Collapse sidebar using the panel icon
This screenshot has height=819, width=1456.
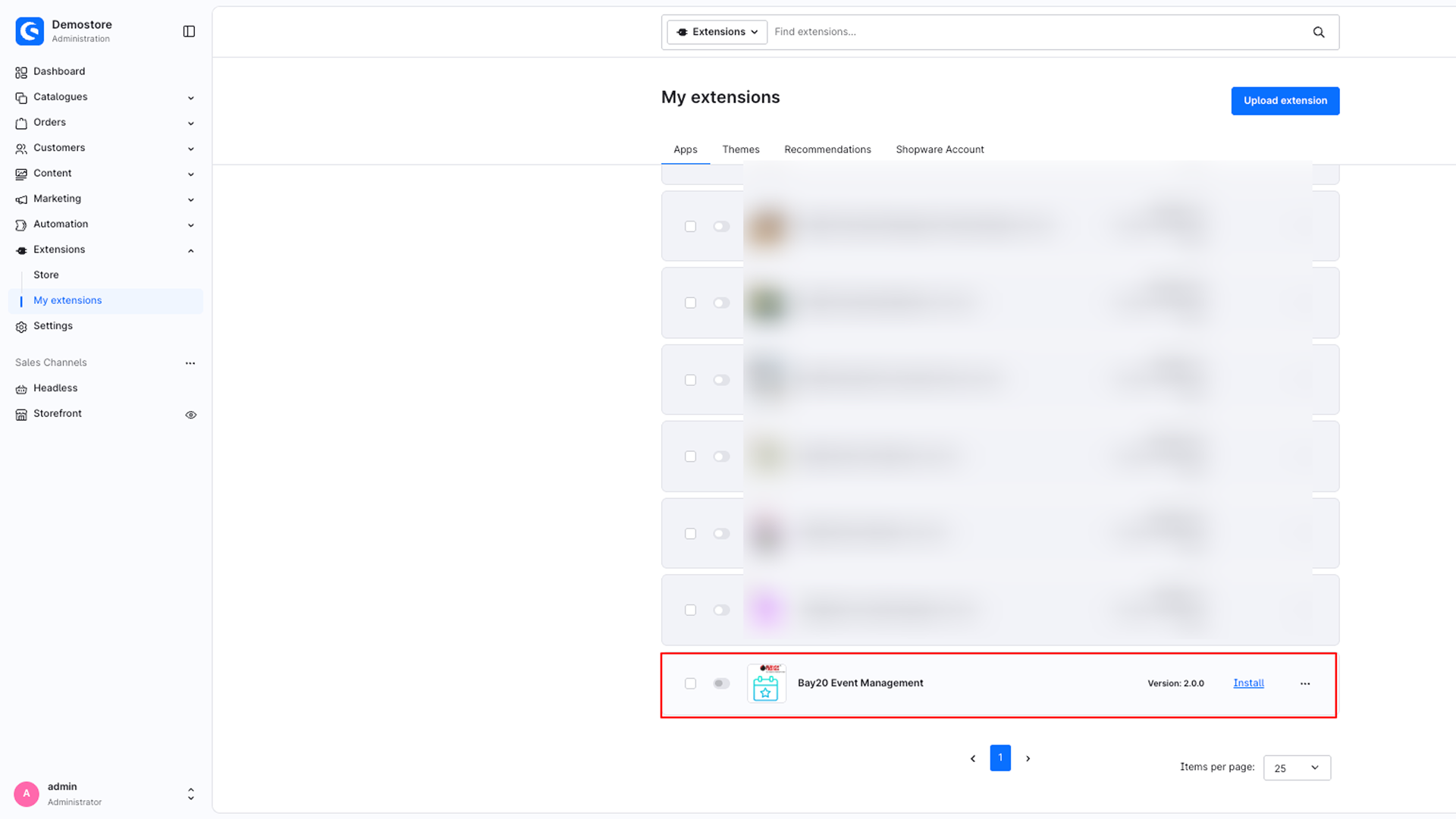pos(189,31)
